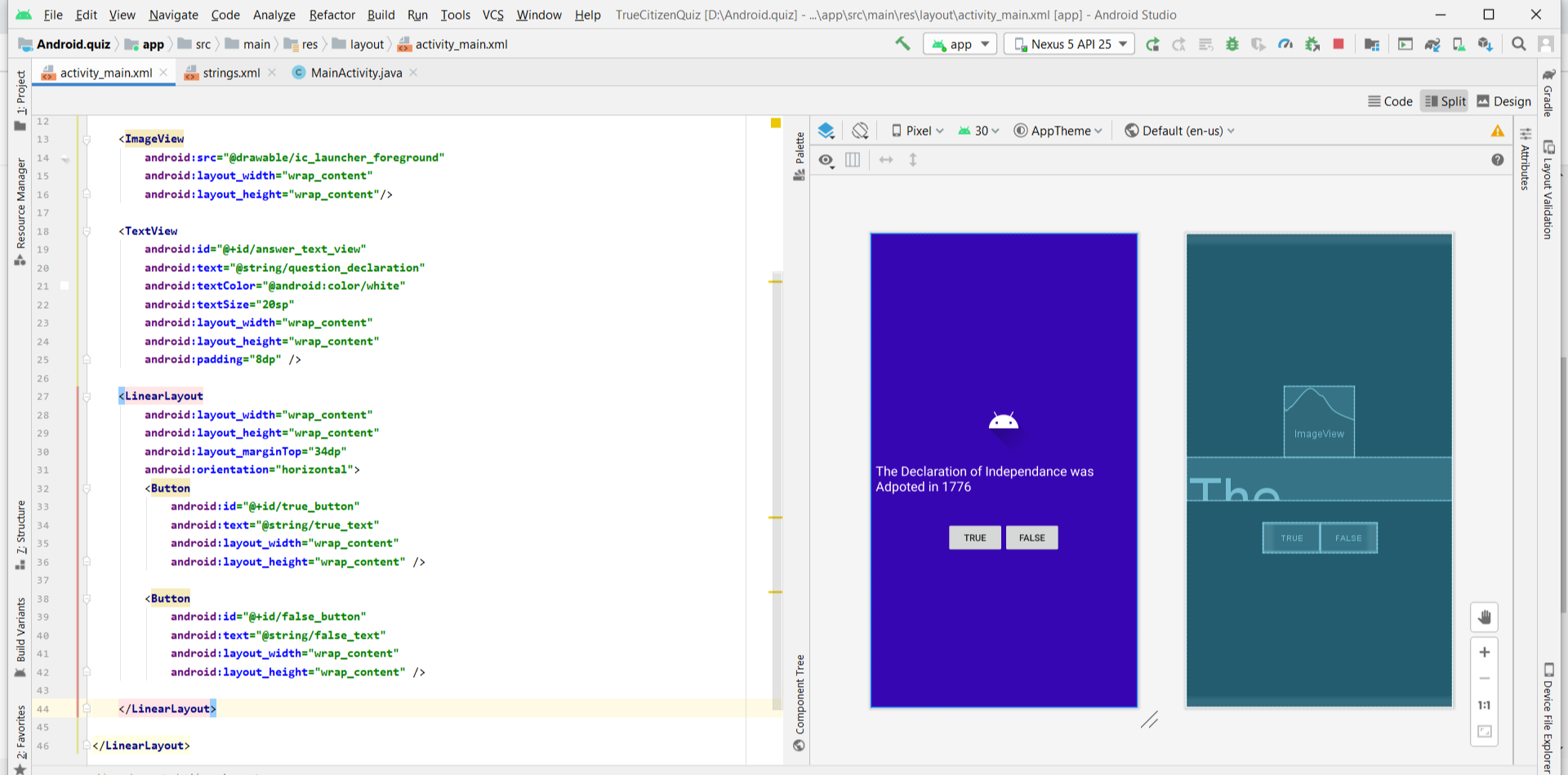Open the Navigate menu

(x=173, y=15)
